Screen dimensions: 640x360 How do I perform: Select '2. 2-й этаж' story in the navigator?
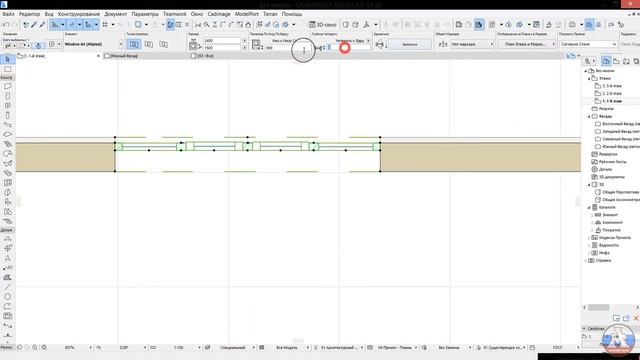point(609,93)
